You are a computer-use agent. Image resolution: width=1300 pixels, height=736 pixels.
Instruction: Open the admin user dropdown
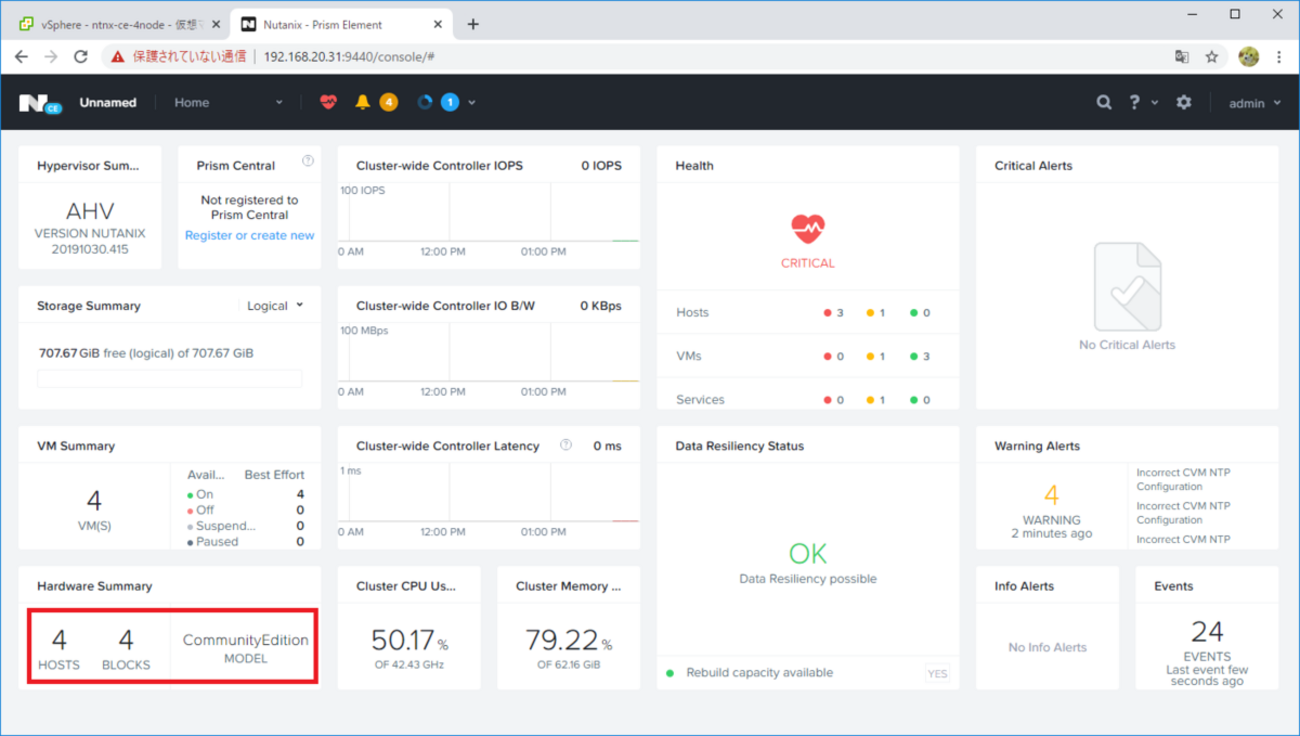coord(1254,103)
